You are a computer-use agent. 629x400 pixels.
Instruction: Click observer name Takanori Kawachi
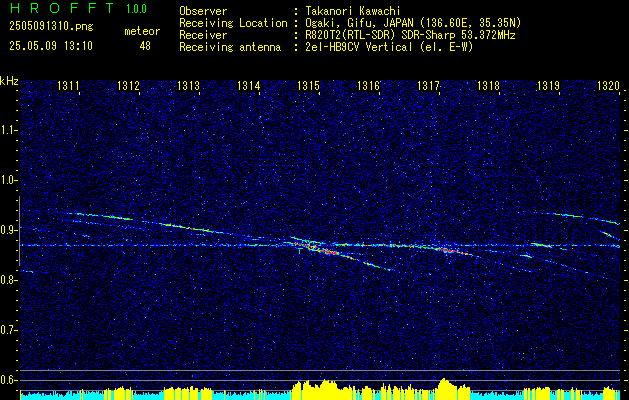[x=352, y=11]
